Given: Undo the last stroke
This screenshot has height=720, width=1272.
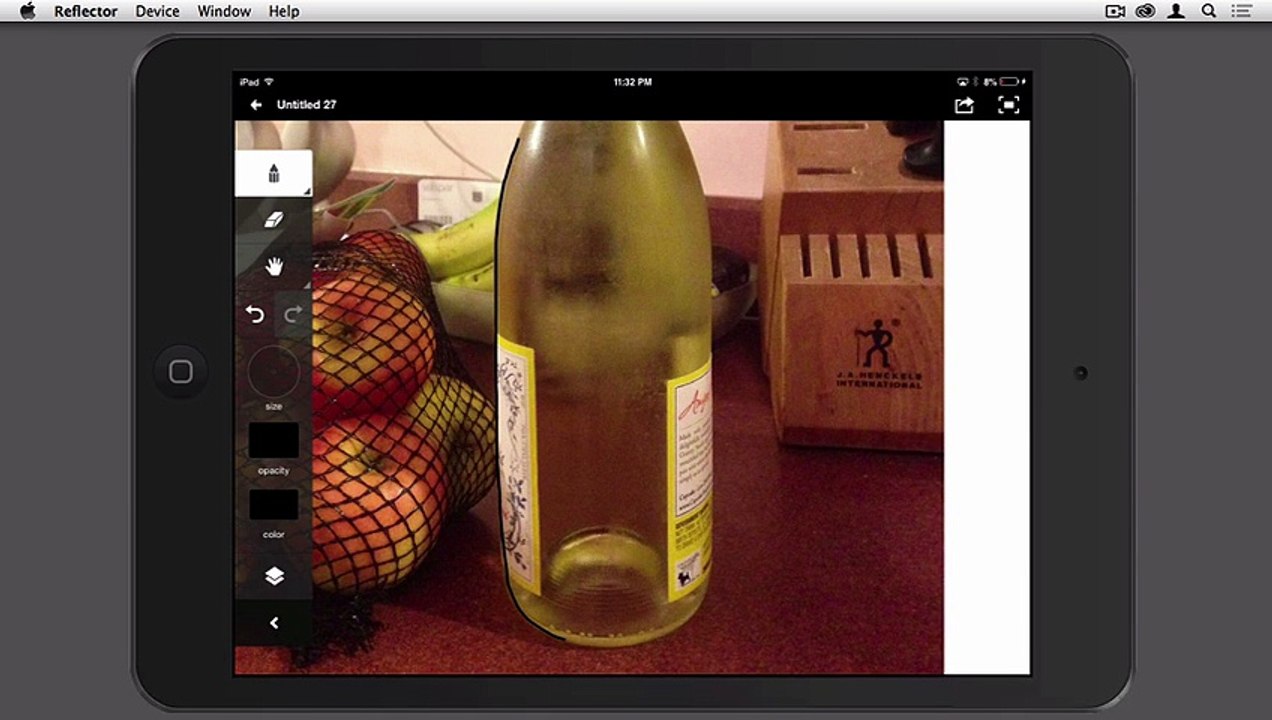Looking at the screenshot, I should point(255,315).
